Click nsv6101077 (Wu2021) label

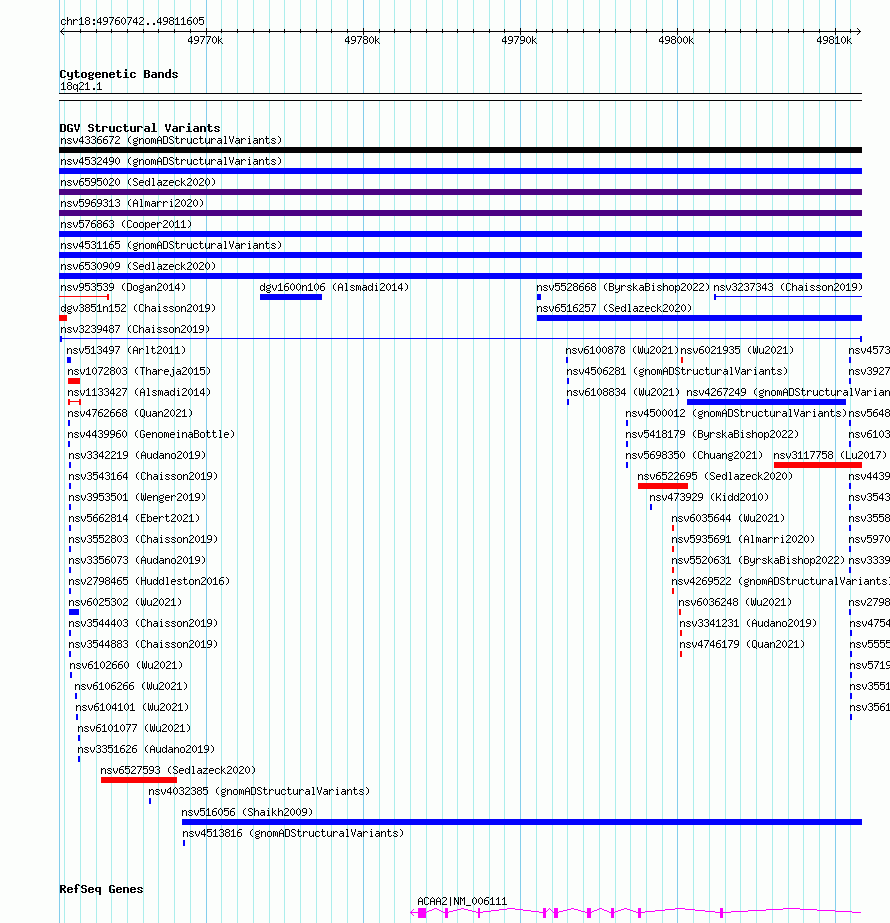pyautogui.click(x=134, y=729)
